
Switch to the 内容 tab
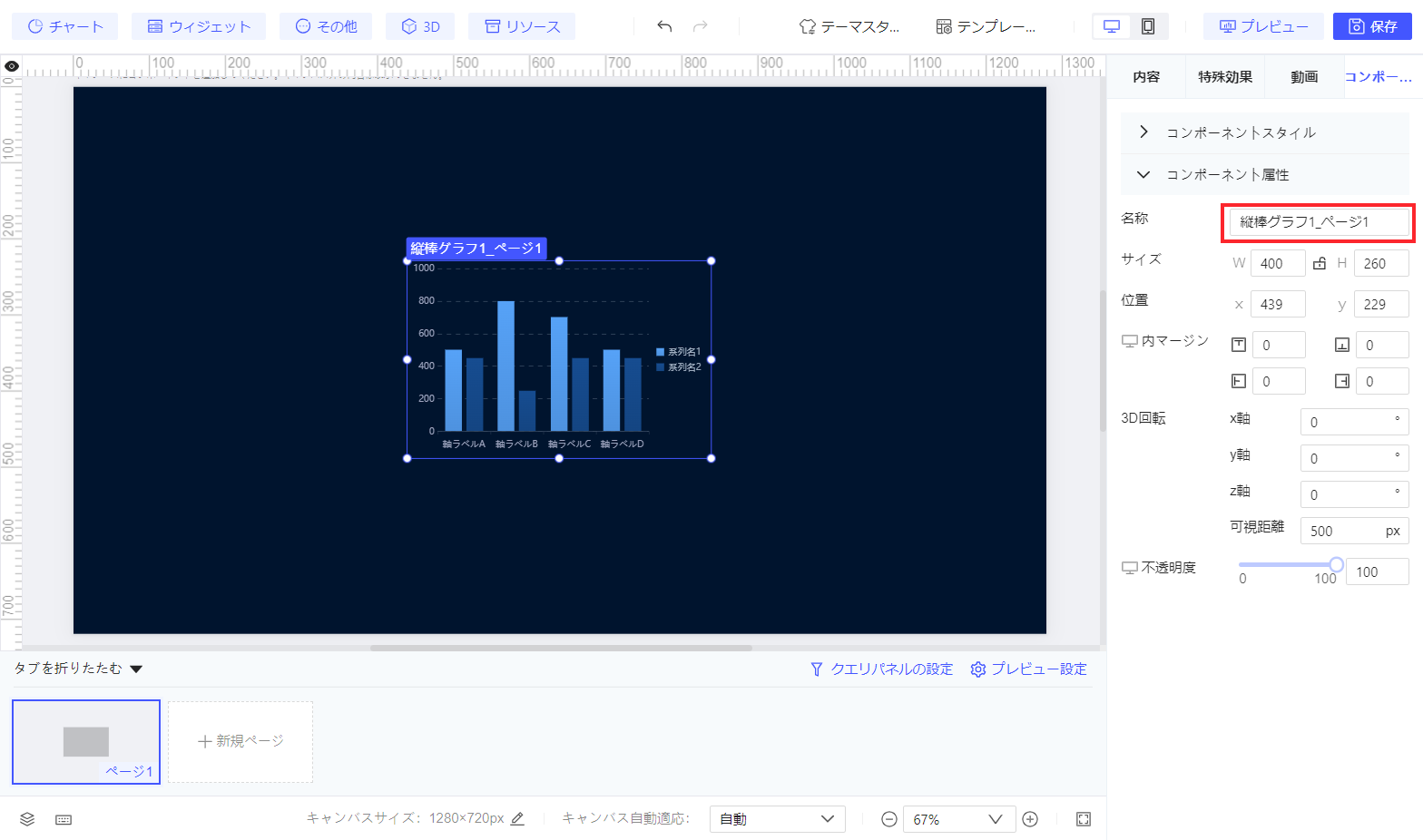1146,77
